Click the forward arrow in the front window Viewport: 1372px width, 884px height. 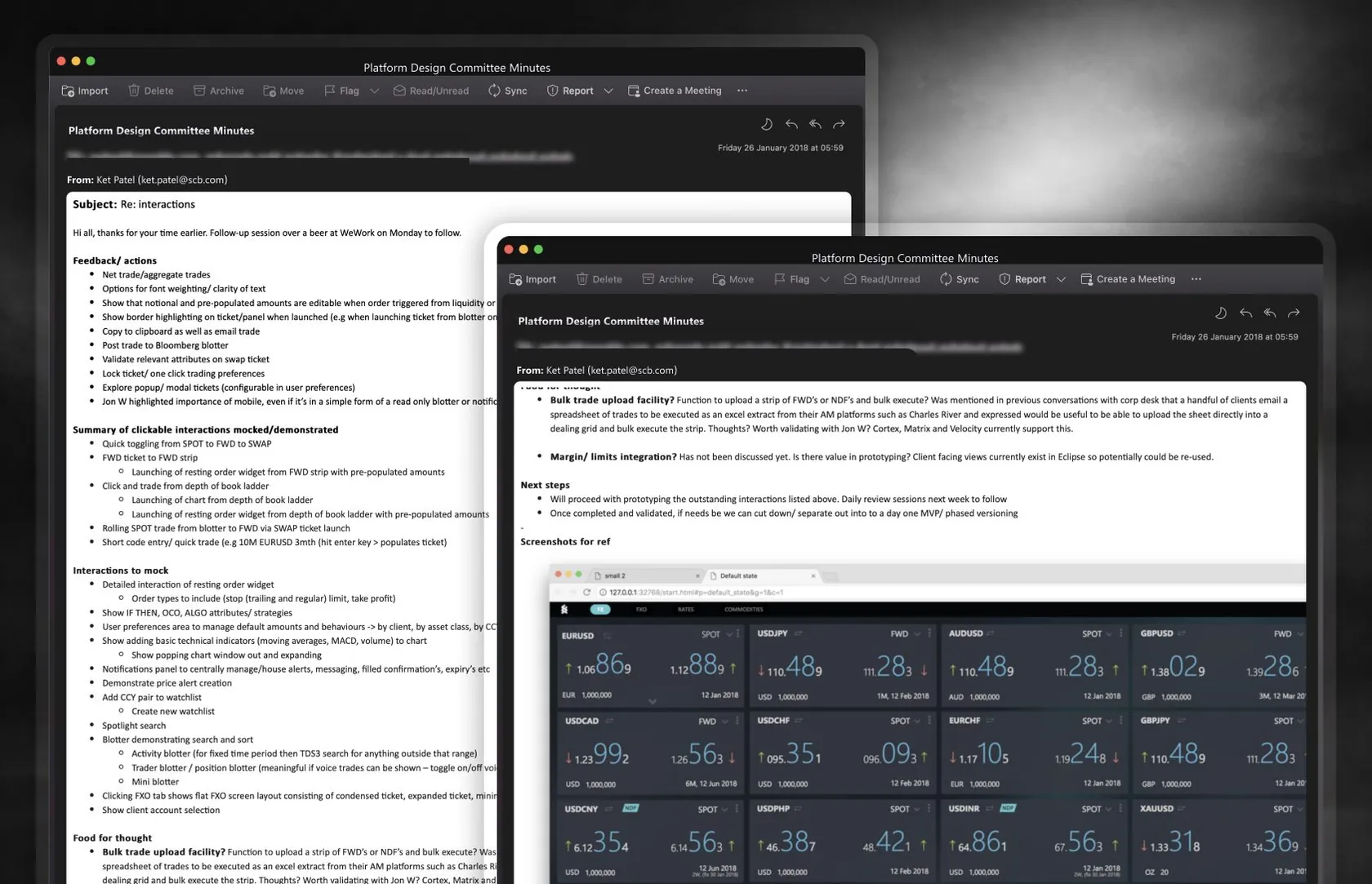click(x=1294, y=313)
